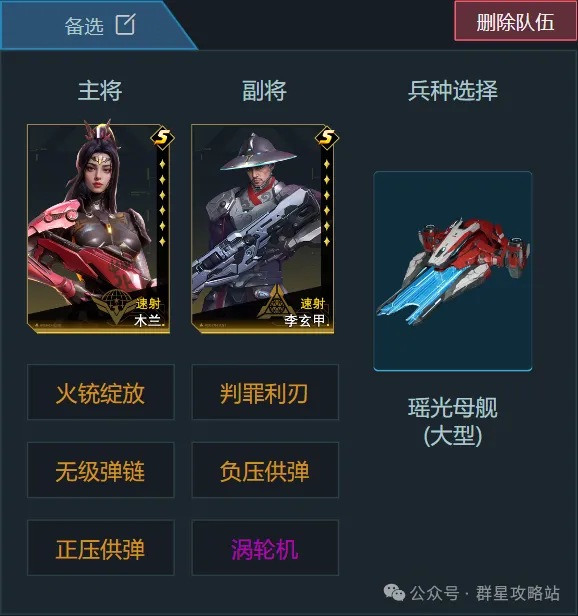The width and height of the screenshot is (578, 616).
Task: Open the purple 涡轮机 skill slot
Action: coord(265,548)
